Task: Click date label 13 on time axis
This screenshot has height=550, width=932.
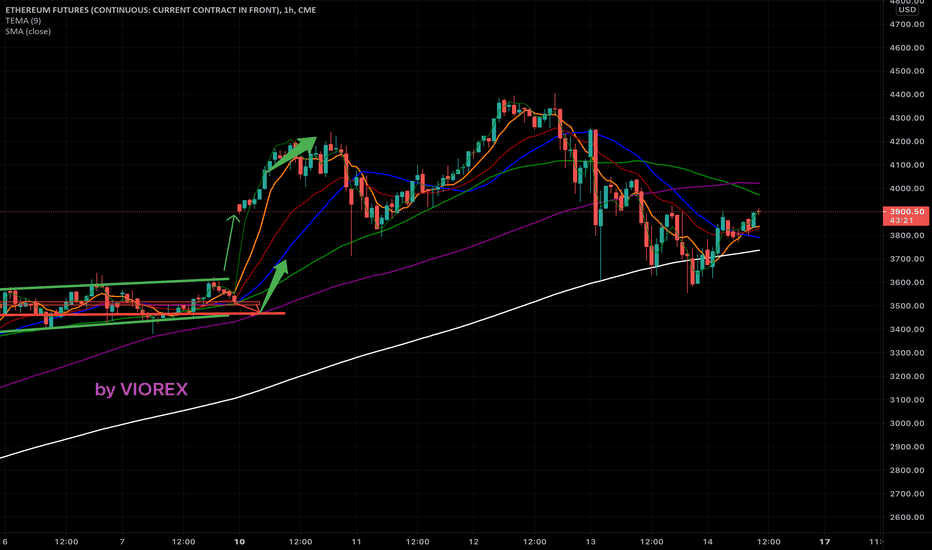Action: (x=591, y=542)
